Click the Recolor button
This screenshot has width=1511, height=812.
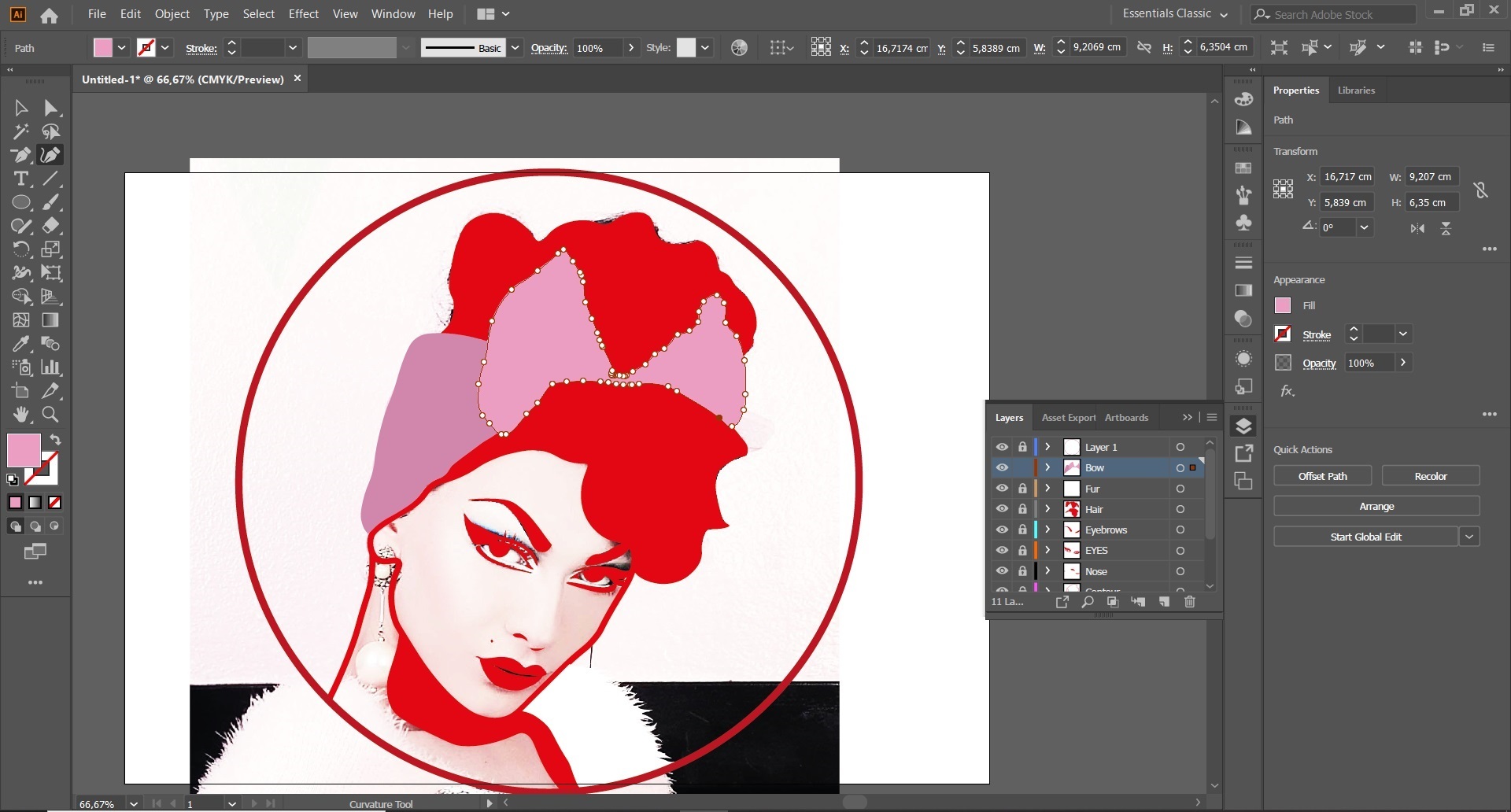(x=1430, y=476)
